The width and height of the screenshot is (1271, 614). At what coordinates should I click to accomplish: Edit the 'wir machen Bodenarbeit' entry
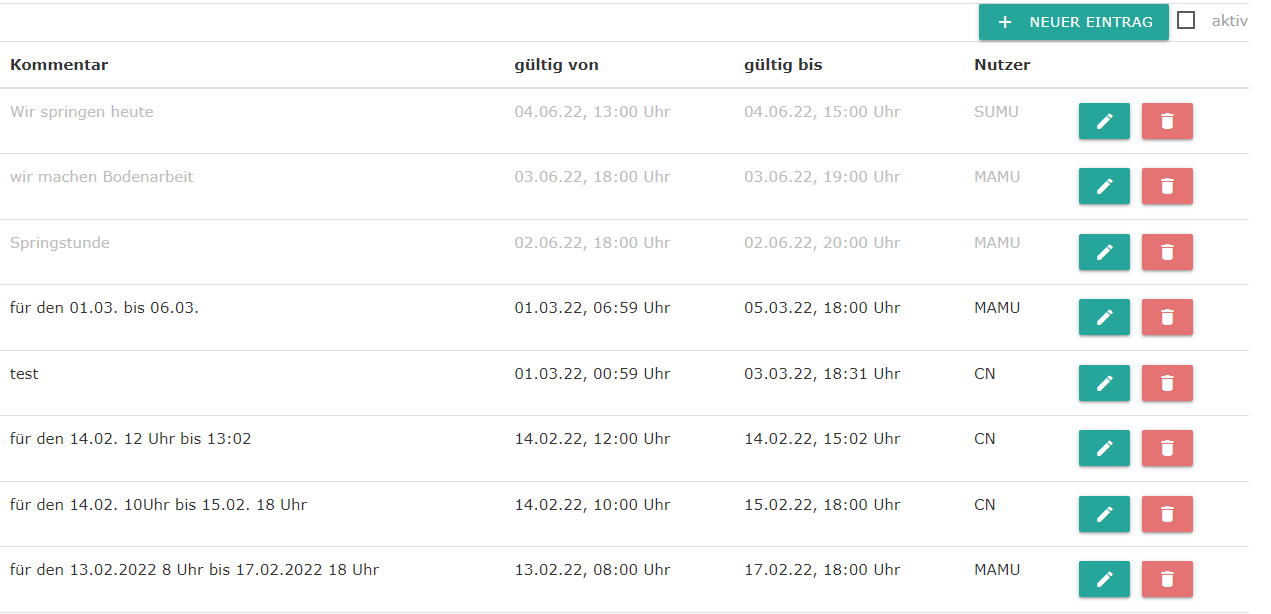click(x=1104, y=186)
